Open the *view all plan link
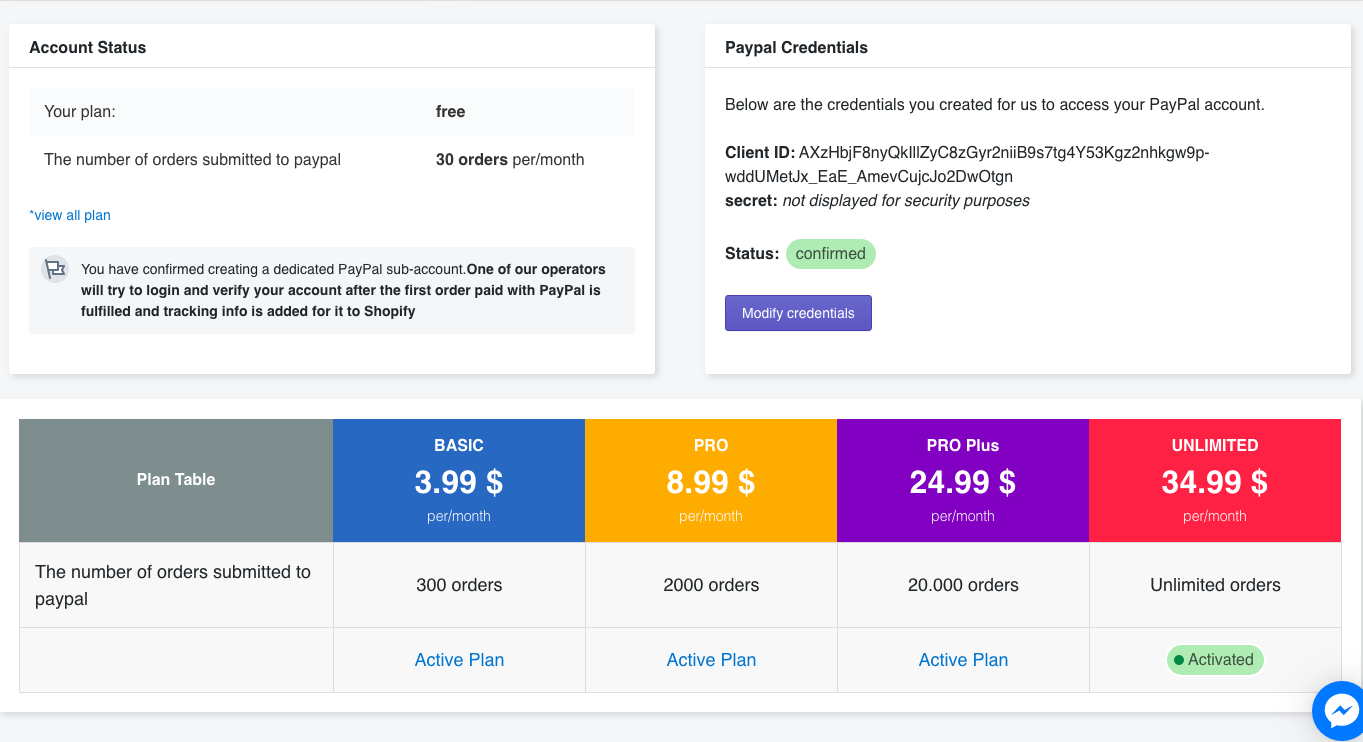The height and width of the screenshot is (742, 1363). 70,215
